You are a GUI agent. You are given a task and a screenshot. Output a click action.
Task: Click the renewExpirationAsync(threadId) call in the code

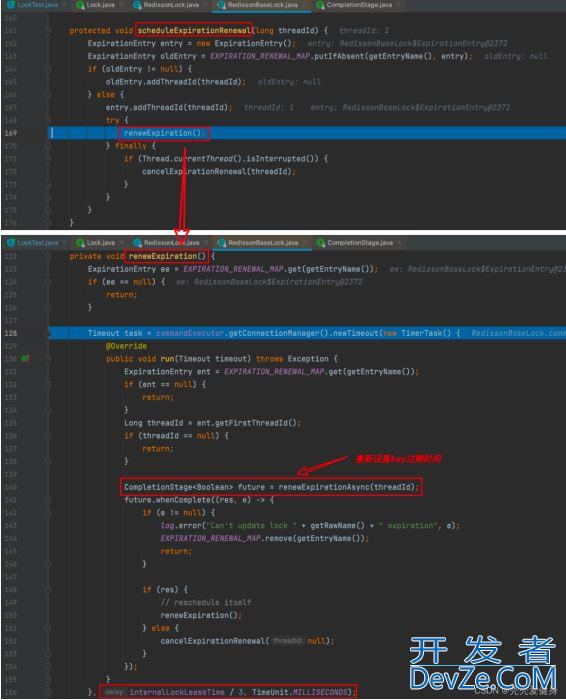349,487
